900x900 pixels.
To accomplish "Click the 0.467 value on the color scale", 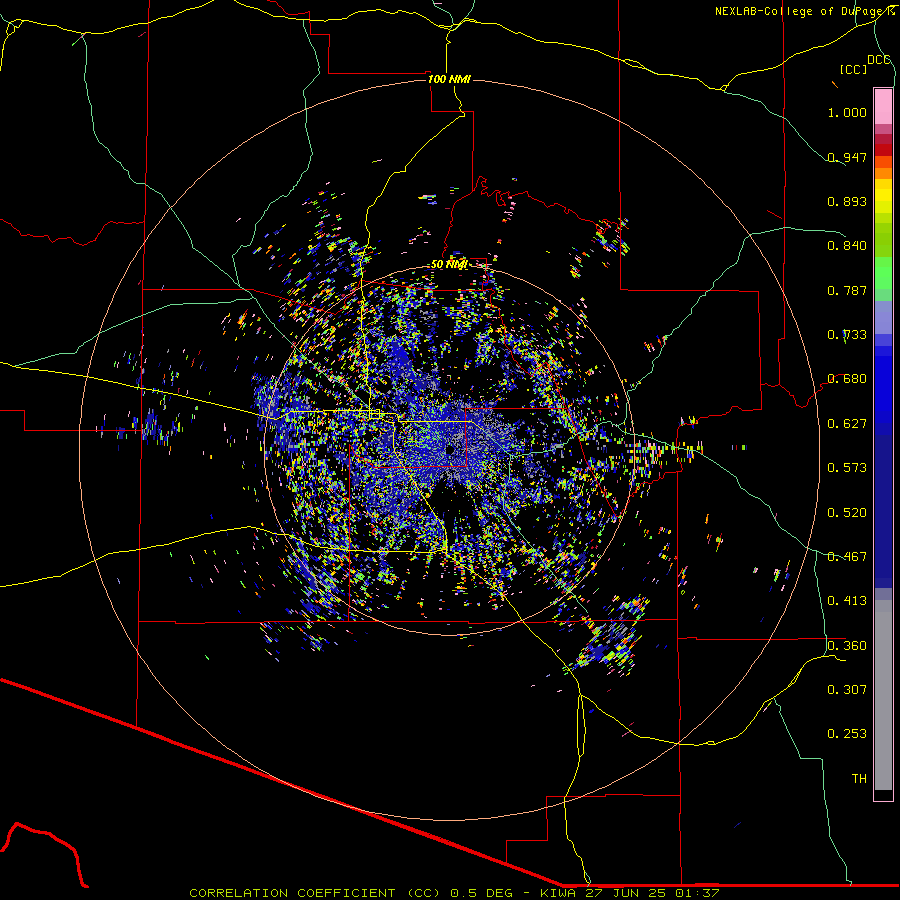I will tap(847, 557).
